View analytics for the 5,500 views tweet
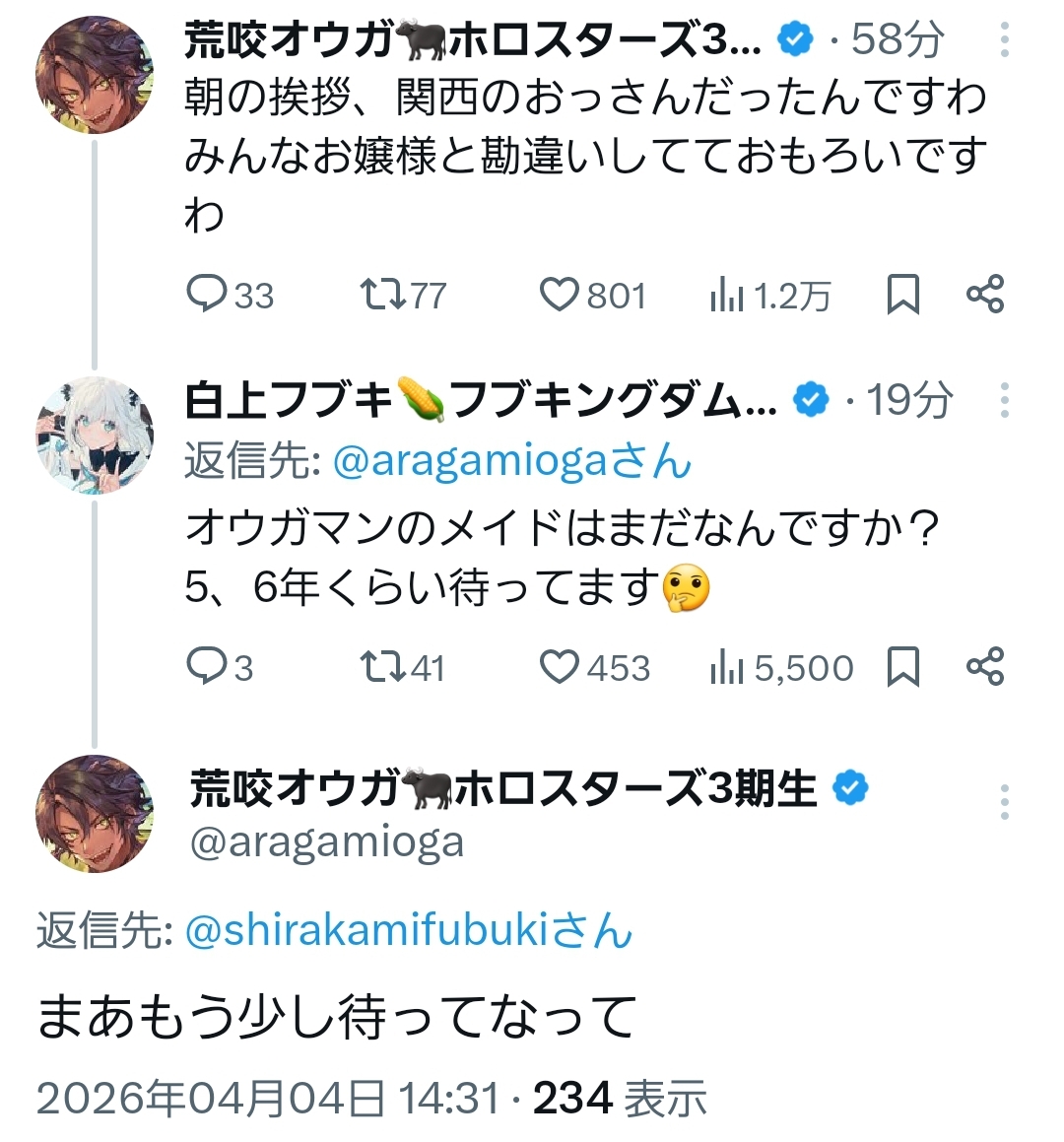Image resolution: width=1064 pixels, height=1142 pixels. click(727, 667)
